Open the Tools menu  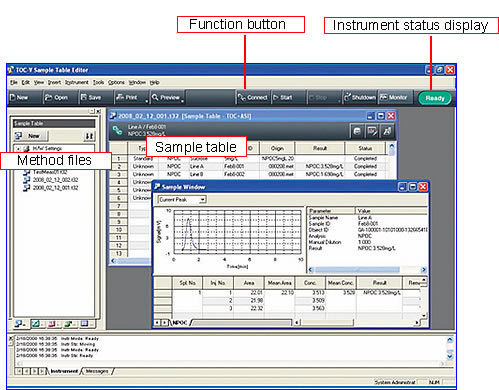(98, 82)
